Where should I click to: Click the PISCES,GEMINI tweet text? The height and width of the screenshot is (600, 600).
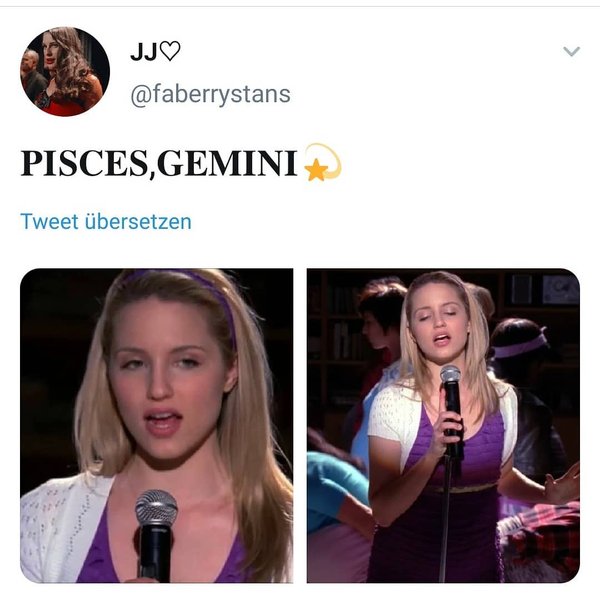[159, 164]
